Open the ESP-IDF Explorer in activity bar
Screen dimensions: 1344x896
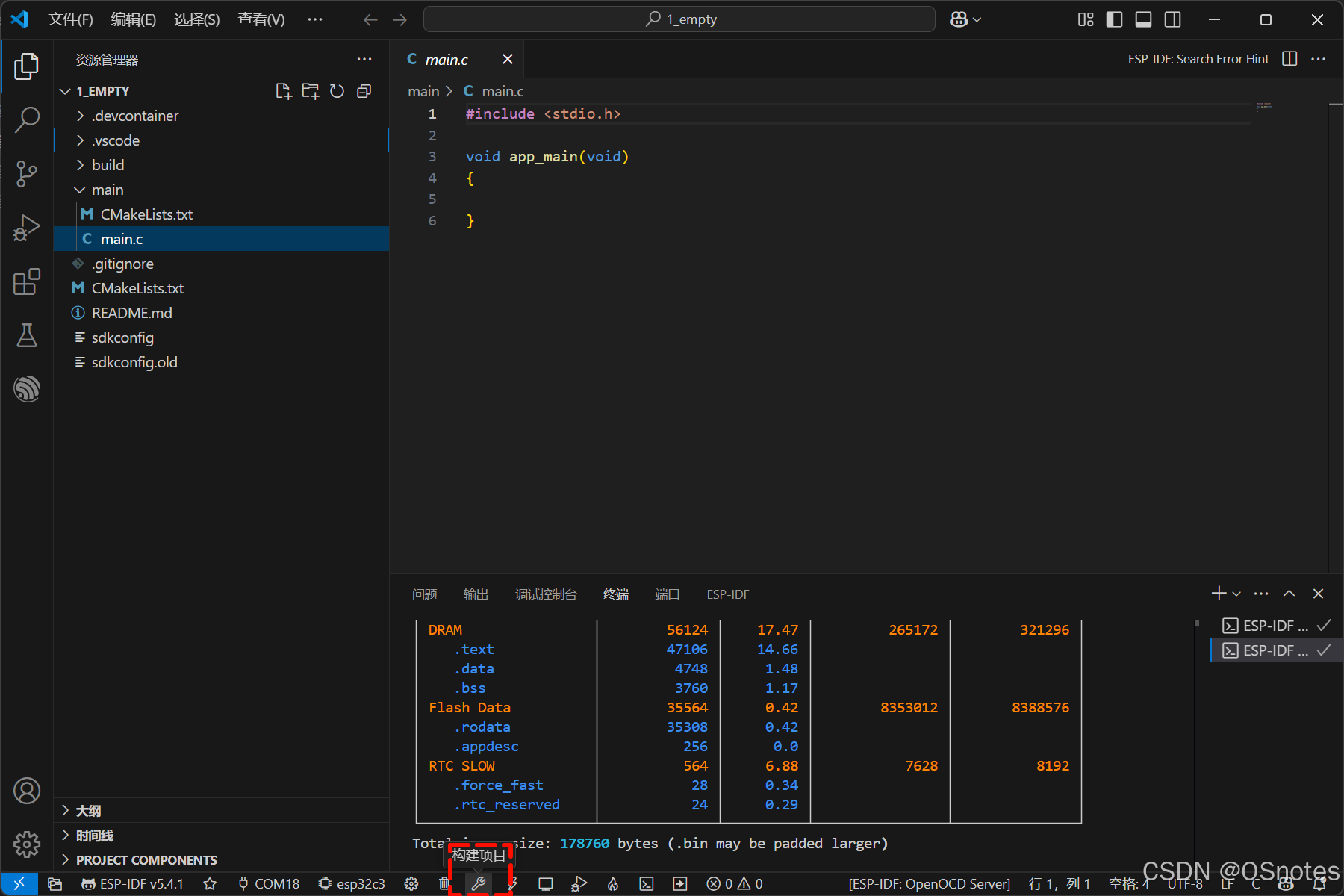[x=27, y=389]
